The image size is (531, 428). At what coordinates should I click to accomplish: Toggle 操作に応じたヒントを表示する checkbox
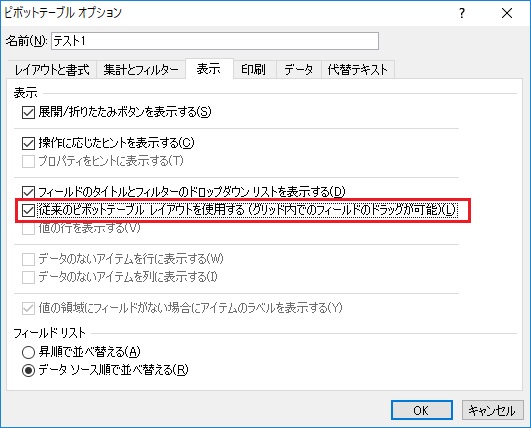[x=28, y=143]
